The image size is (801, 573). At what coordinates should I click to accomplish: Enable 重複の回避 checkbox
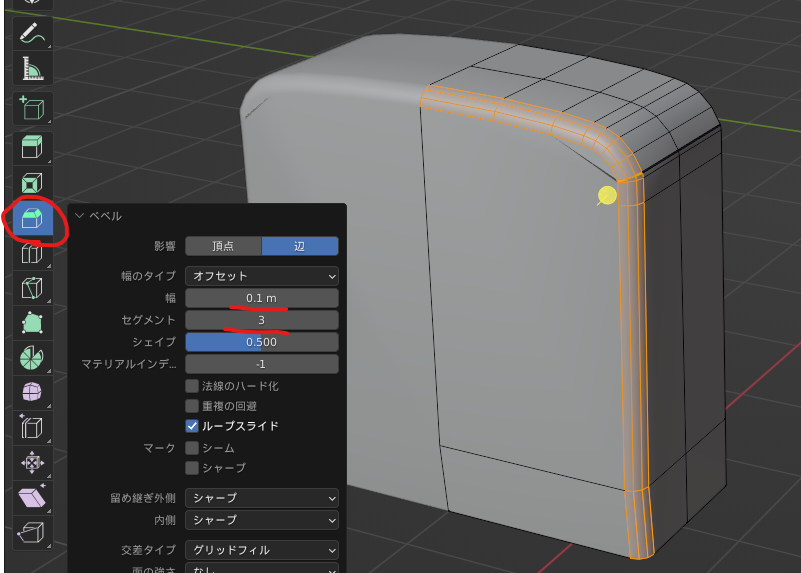tap(192, 406)
